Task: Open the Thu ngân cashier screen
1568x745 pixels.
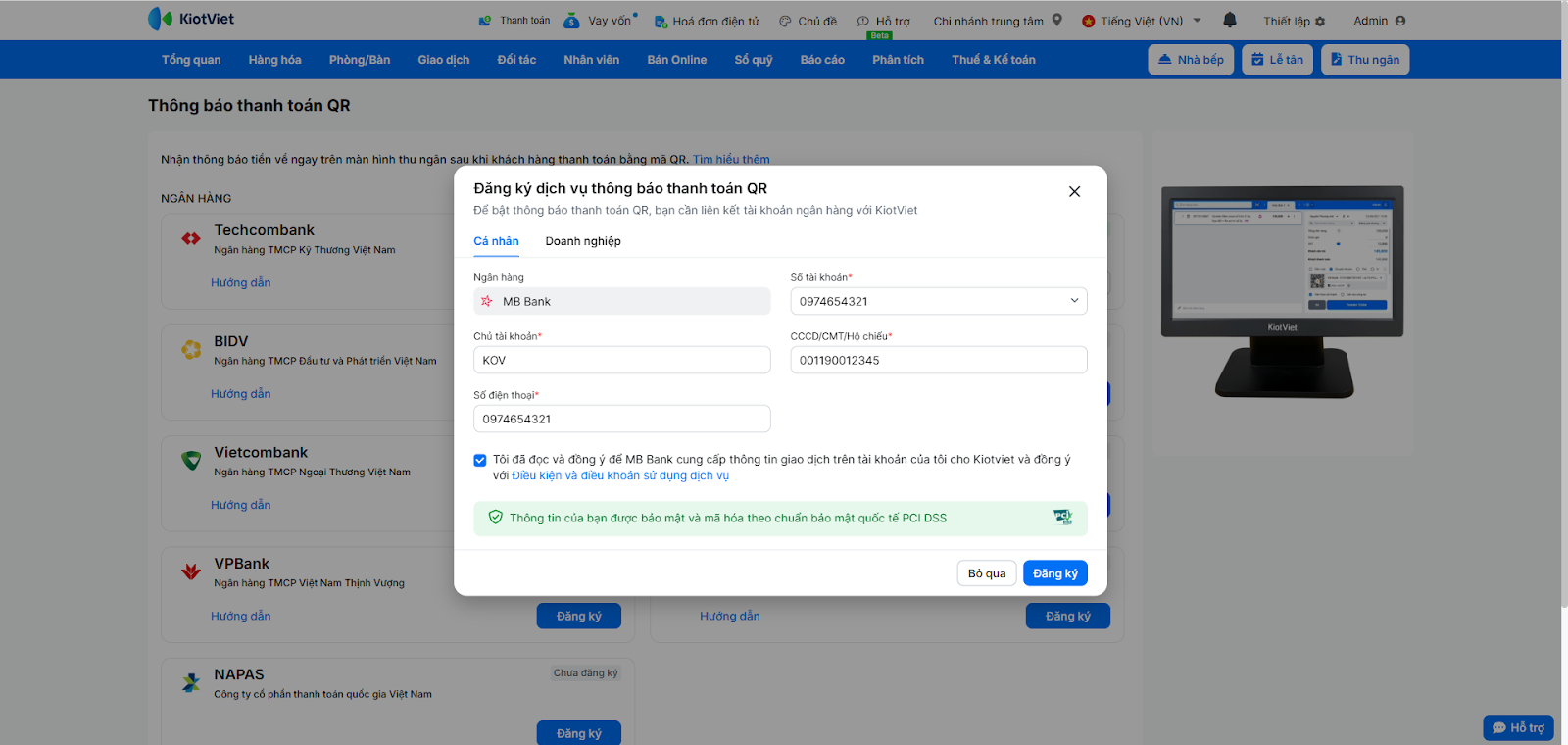Action: [1364, 60]
